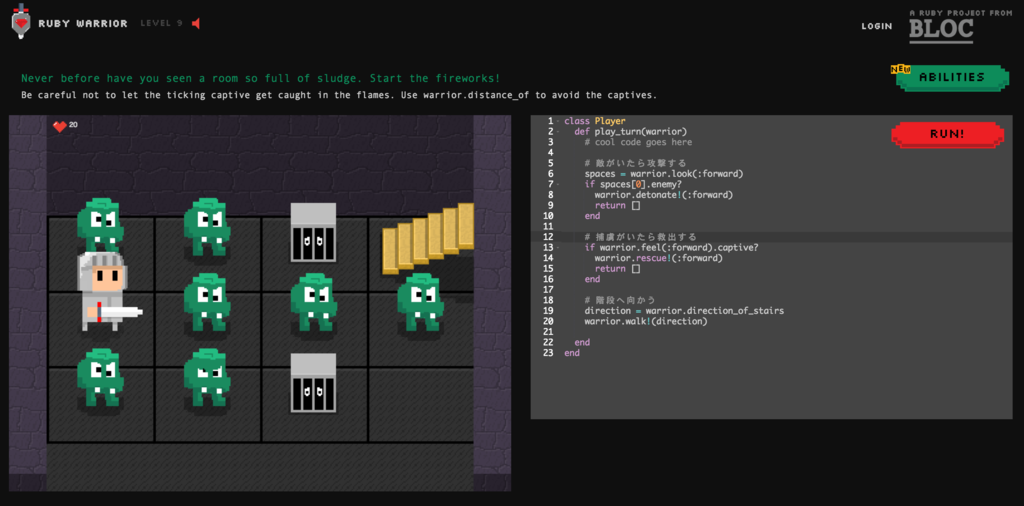1024x506 pixels.
Task: Click the 'direction = warrior.direction_of_stairs' line
Action: point(684,311)
